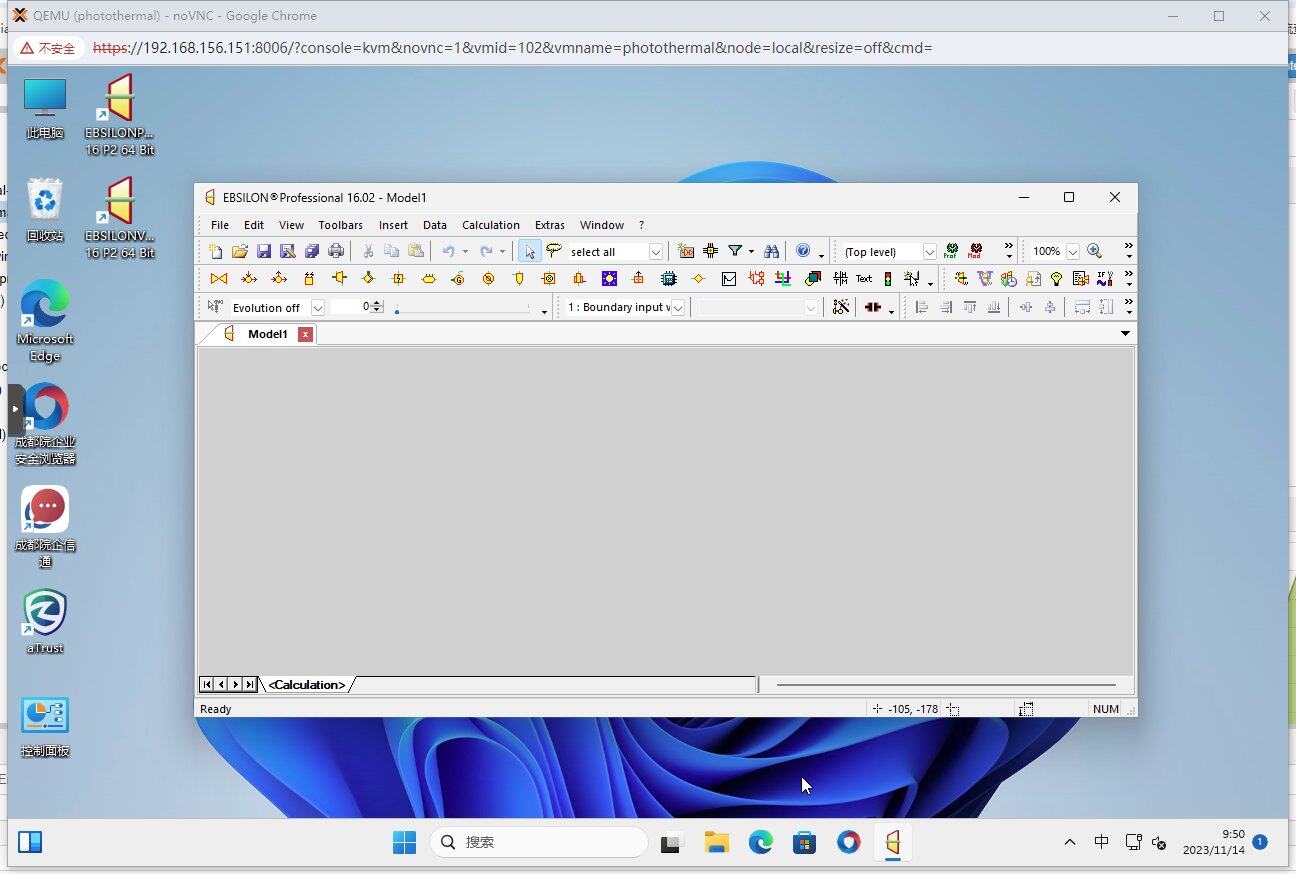Image resolution: width=1296 pixels, height=874 pixels.
Task: Open the Calculation menu
Action: [491, 225]
